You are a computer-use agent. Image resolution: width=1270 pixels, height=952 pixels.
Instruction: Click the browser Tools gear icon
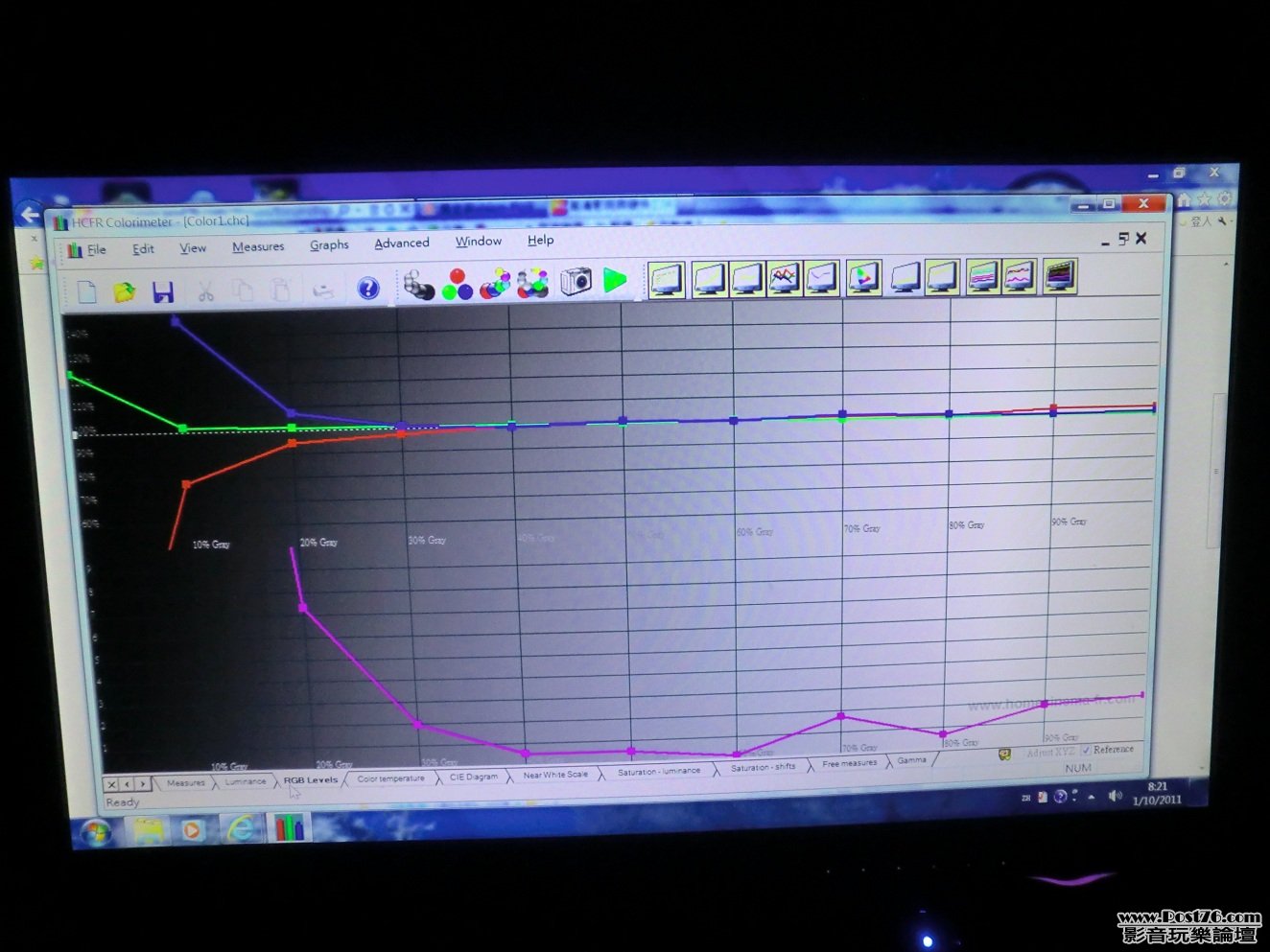coord(1225,198)
